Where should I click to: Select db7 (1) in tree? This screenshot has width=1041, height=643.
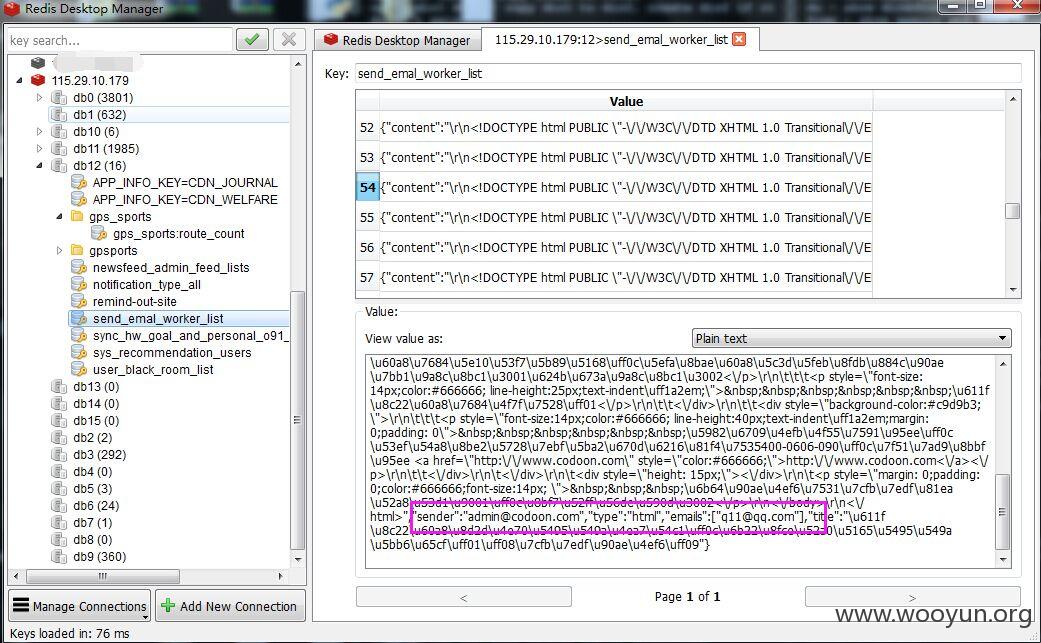coord(92,522)
